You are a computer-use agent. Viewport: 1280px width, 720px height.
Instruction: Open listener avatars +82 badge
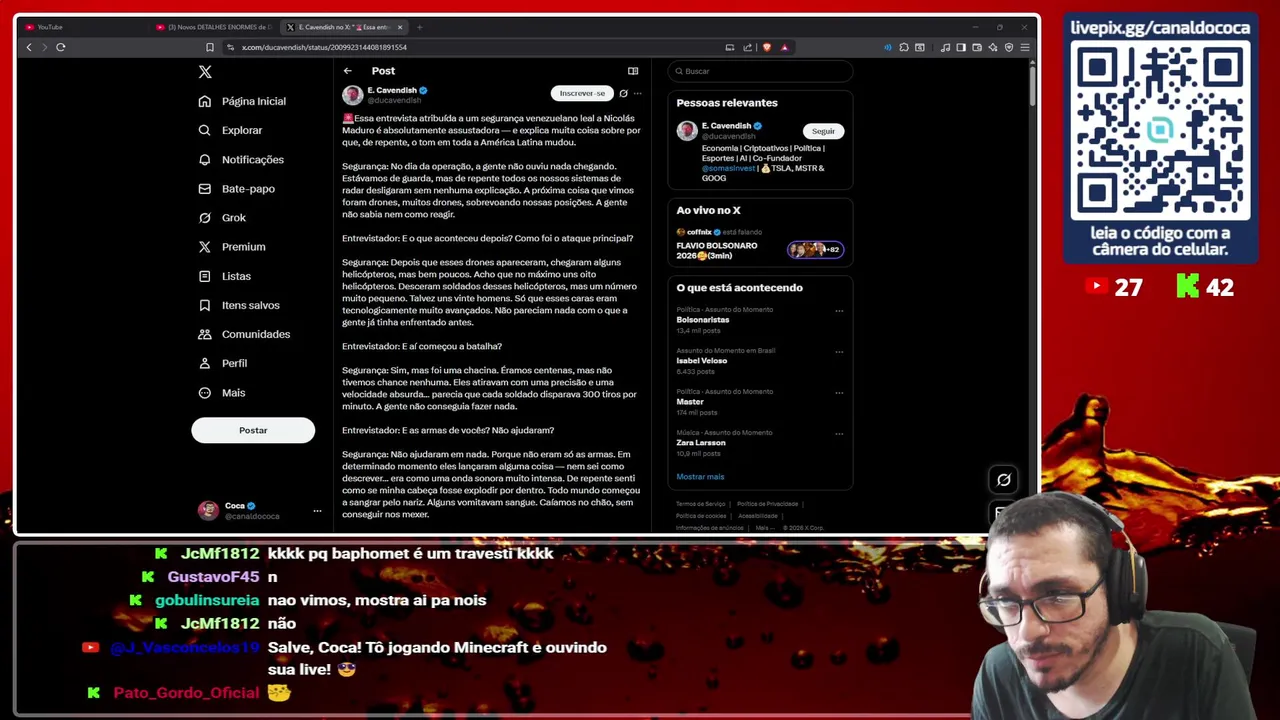click(x=815, y=249)
